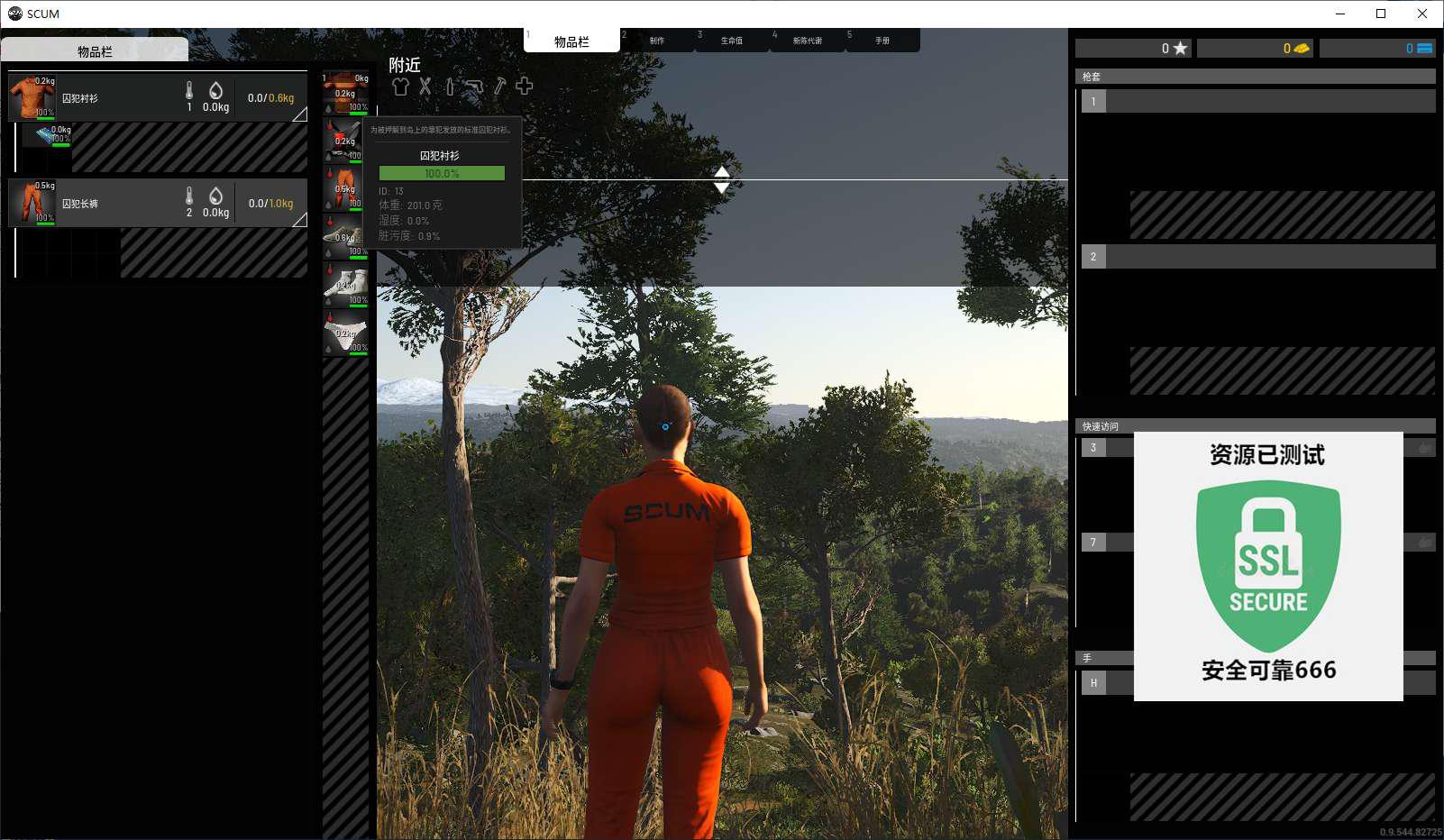This screenshot has height=840, width=1444.
Task: Maximize the SCUM window
Action: 1381,14
